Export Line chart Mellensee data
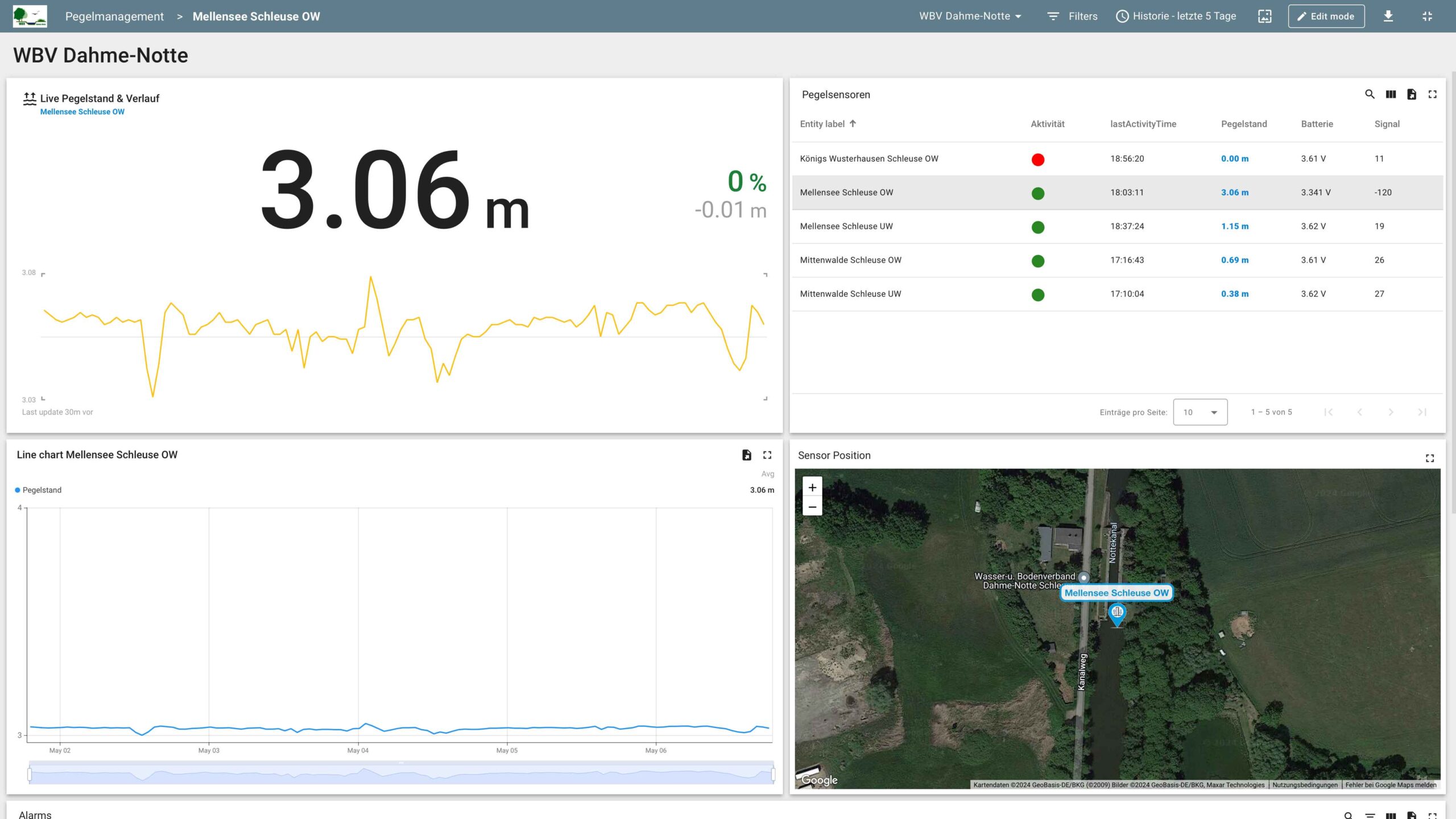The height and width of the screenshot is (819, 1456). (x=747, y=455)
